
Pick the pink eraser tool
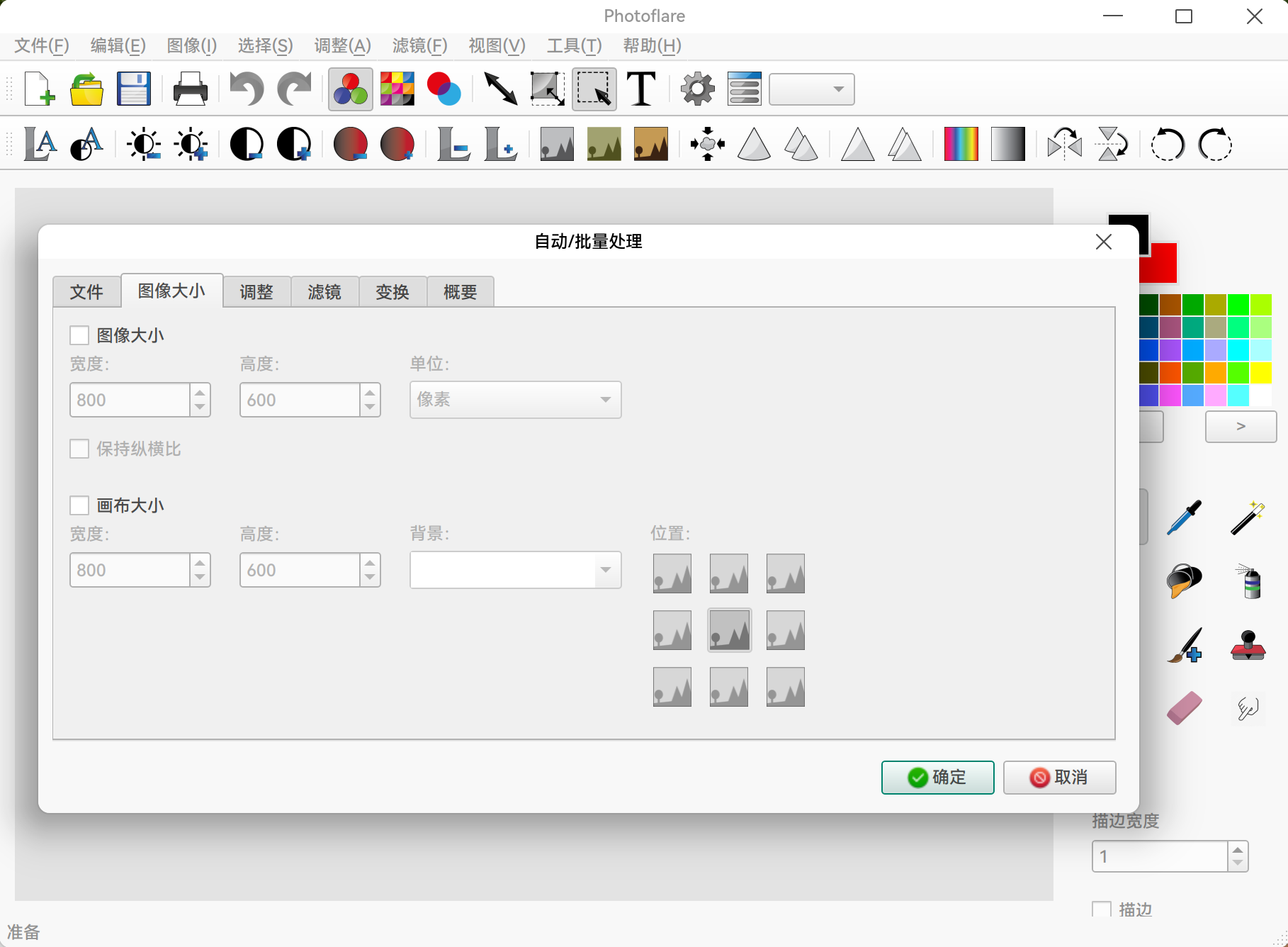tap(1185, 707)
